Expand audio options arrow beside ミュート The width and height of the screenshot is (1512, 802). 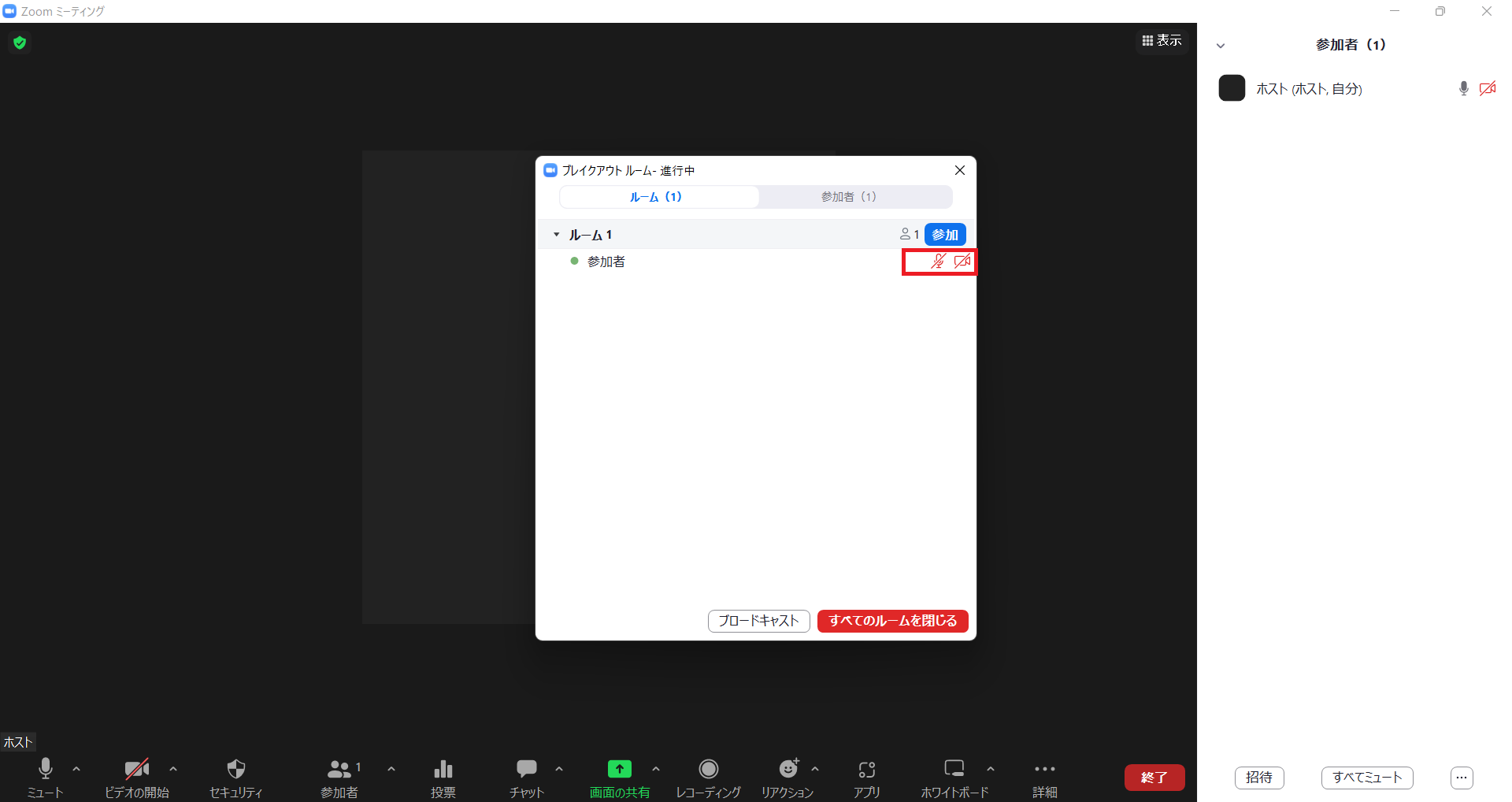tap(76, 769)
